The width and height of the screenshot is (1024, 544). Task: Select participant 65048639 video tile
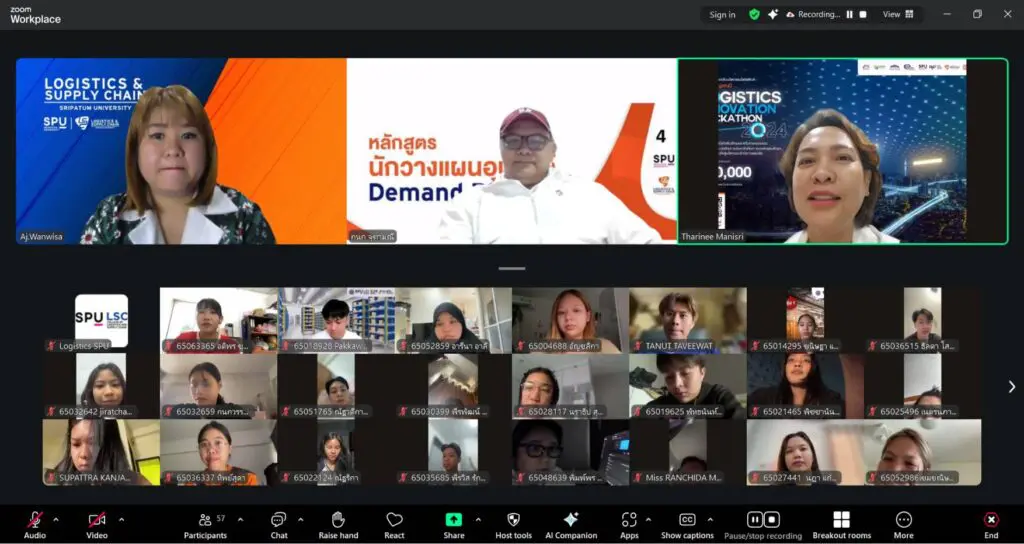571,452
